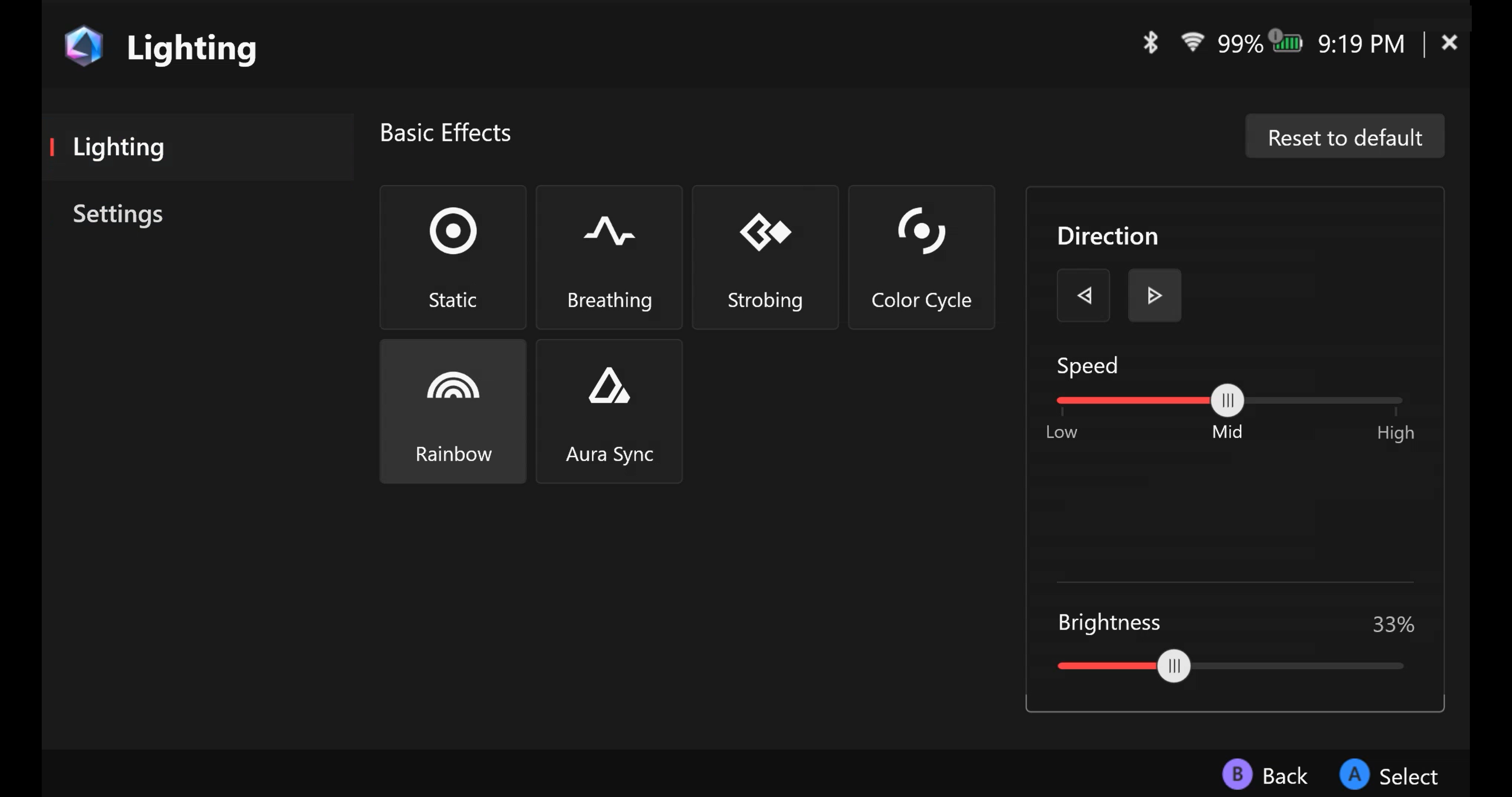The width and height of the screenshot is (1512, 797).
Task: Click the battery indicator icon
Action: (1287, 43)
